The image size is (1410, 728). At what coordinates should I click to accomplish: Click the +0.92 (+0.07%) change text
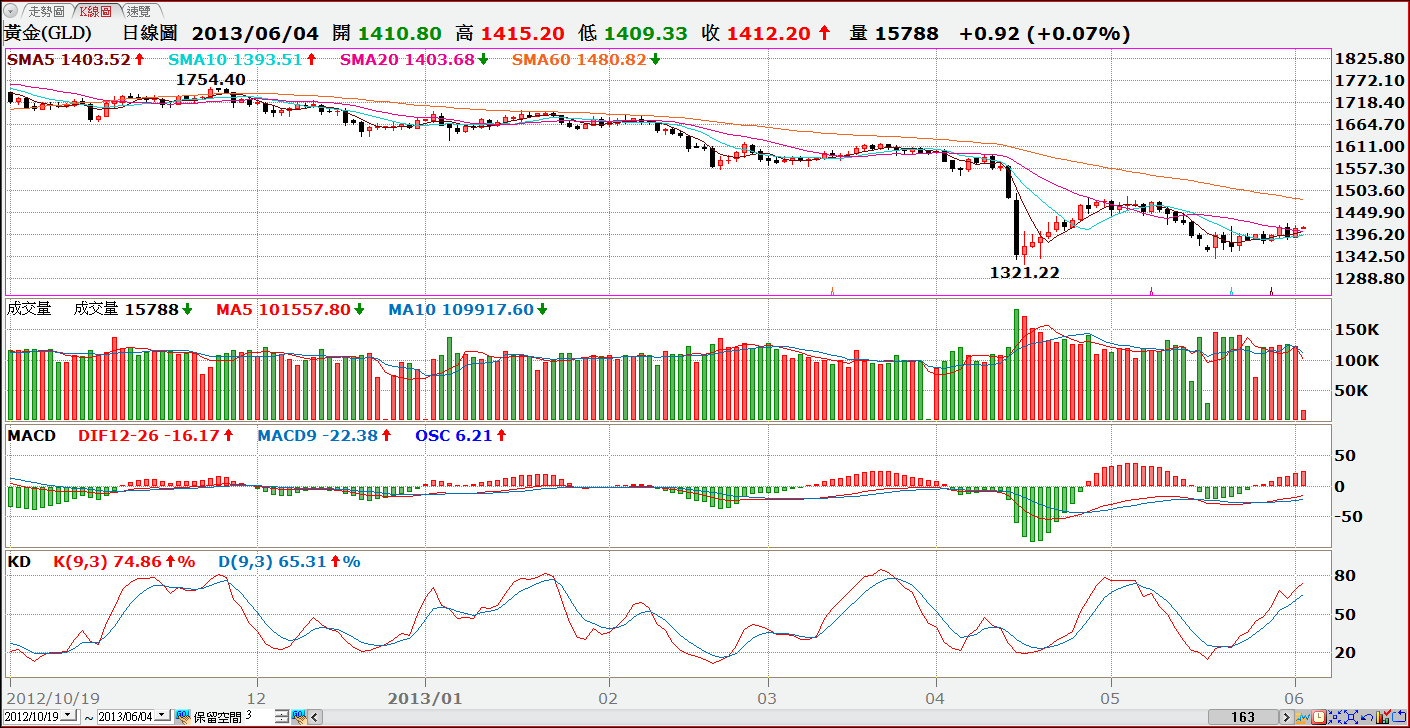click(x=1045, y=33)
